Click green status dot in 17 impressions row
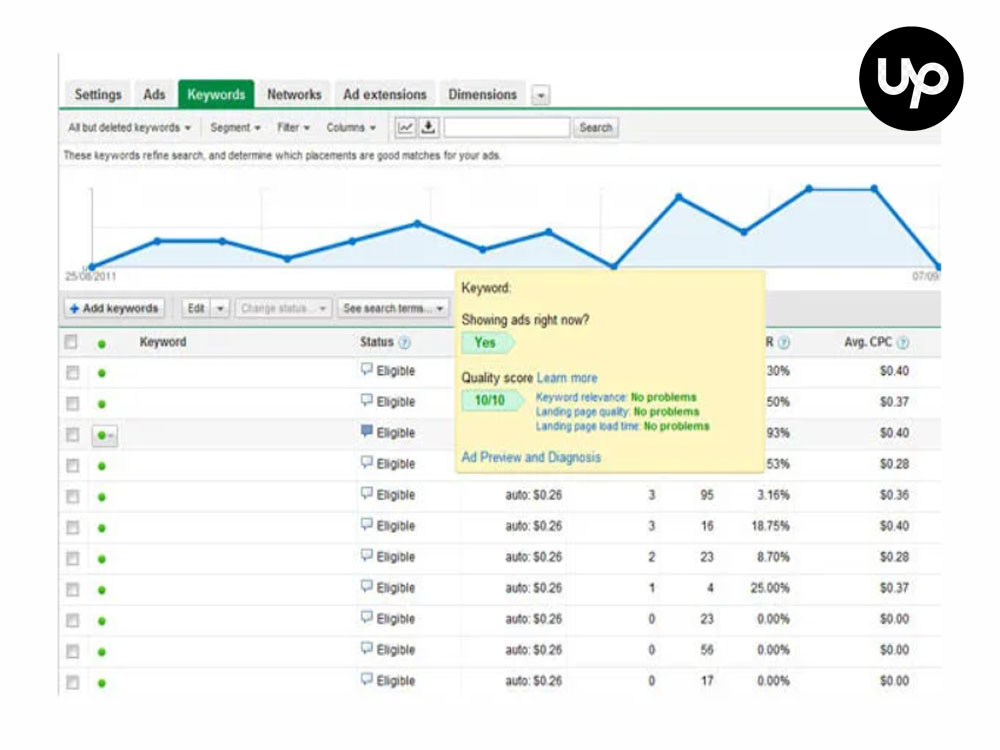 pos(101,683)
